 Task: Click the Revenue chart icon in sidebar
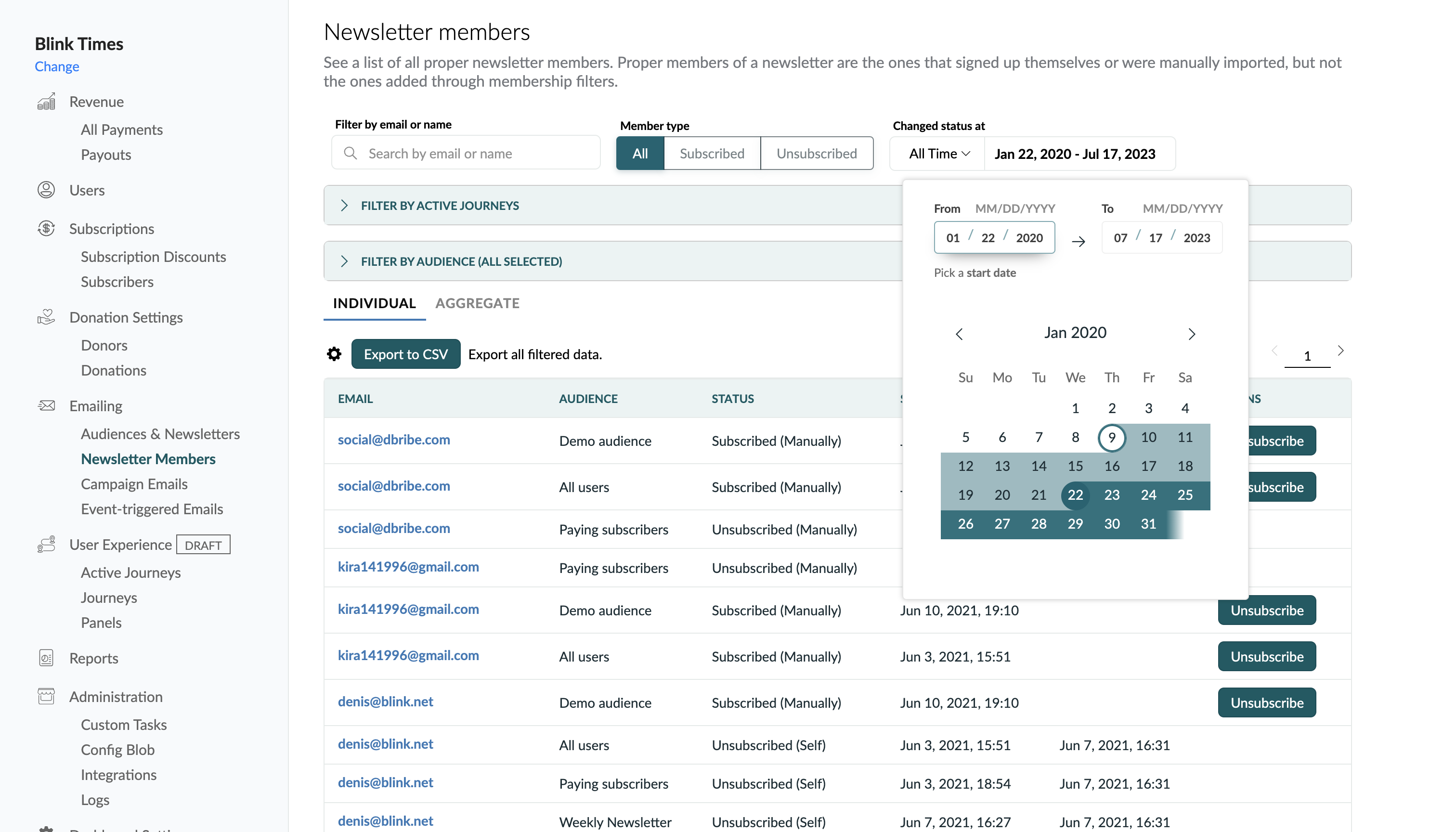coord(46,102)
